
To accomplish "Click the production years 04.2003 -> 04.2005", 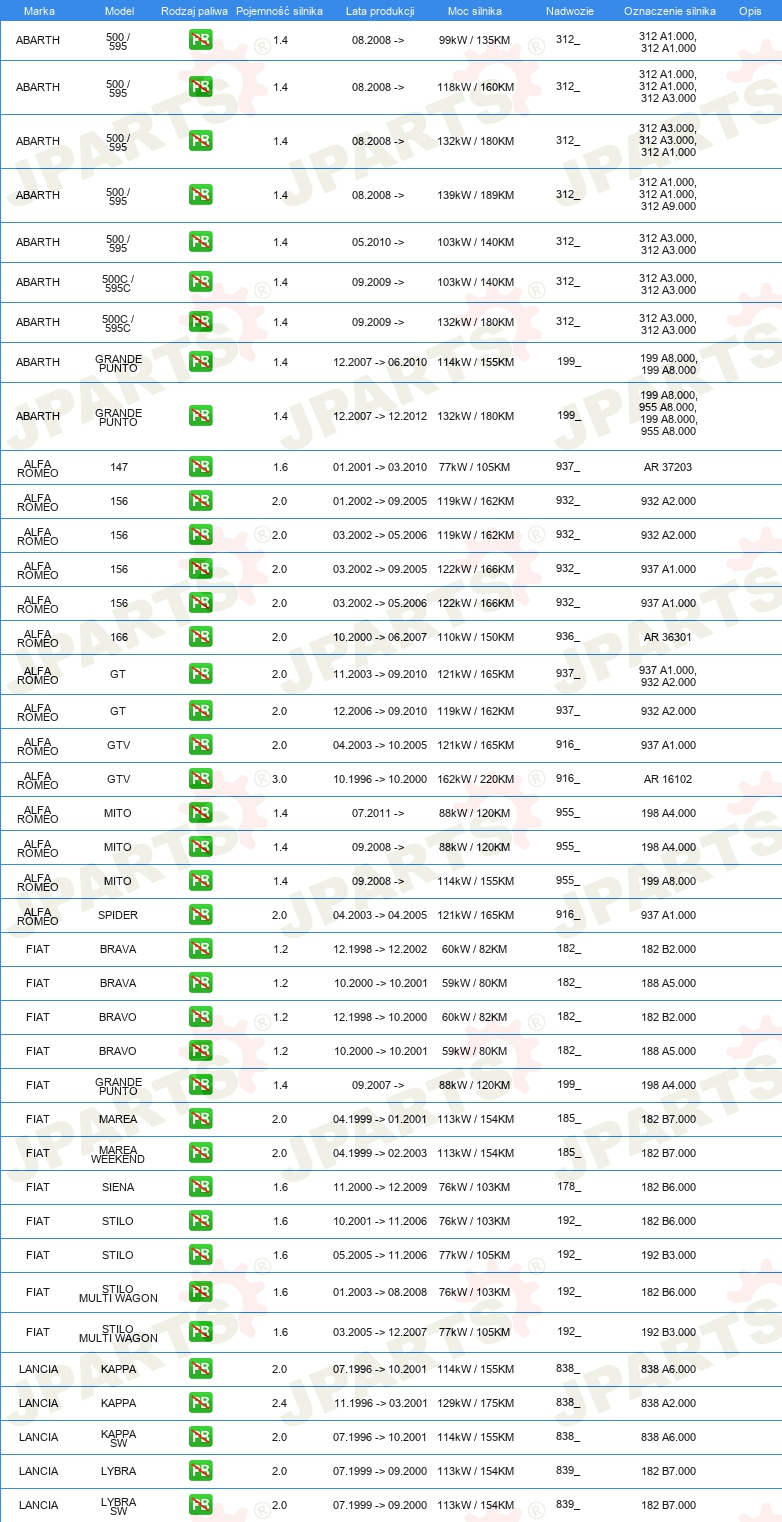I will pos(380,915).
